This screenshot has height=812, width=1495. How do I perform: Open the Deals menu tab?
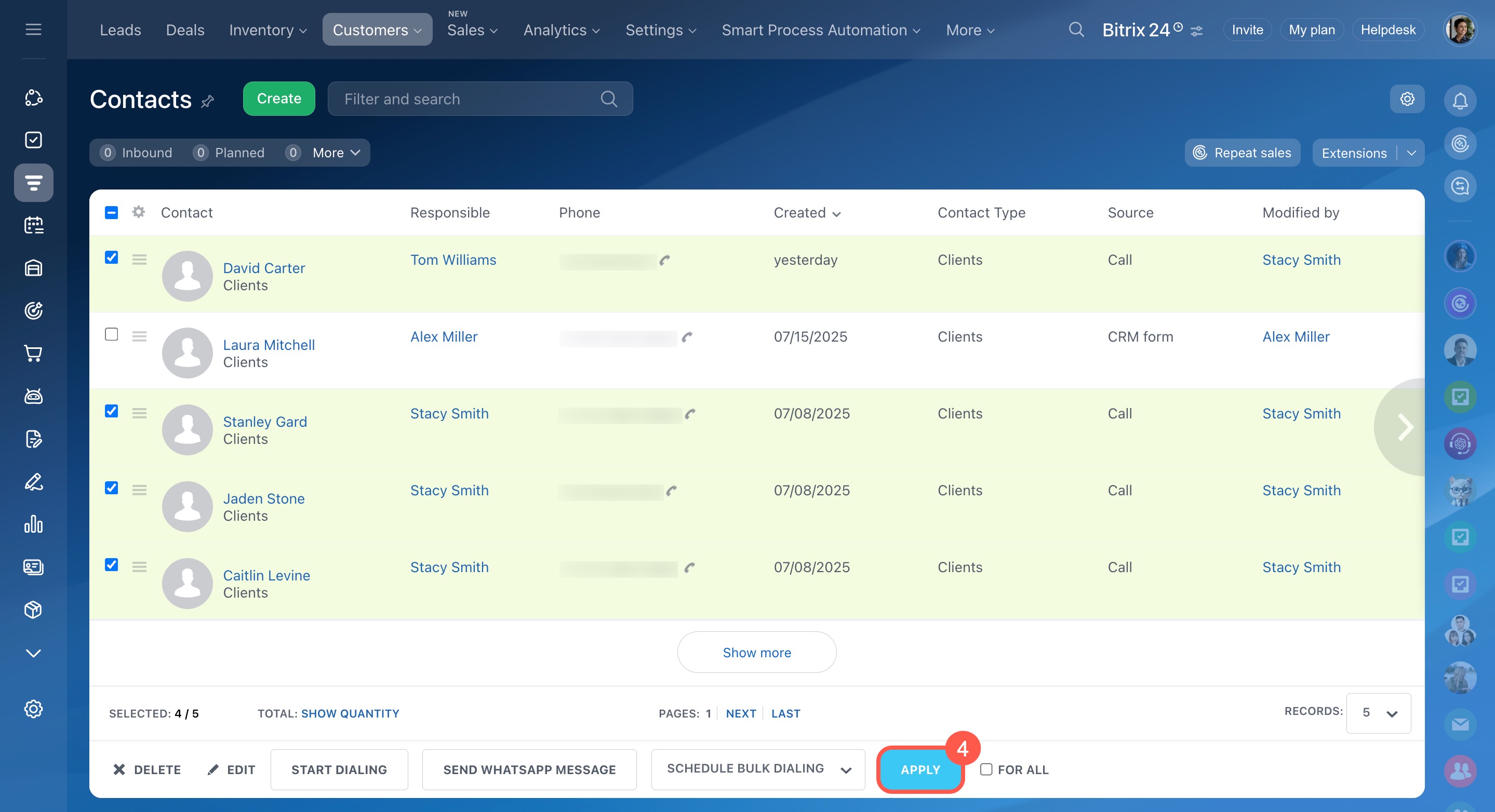(x=184, y=30)
